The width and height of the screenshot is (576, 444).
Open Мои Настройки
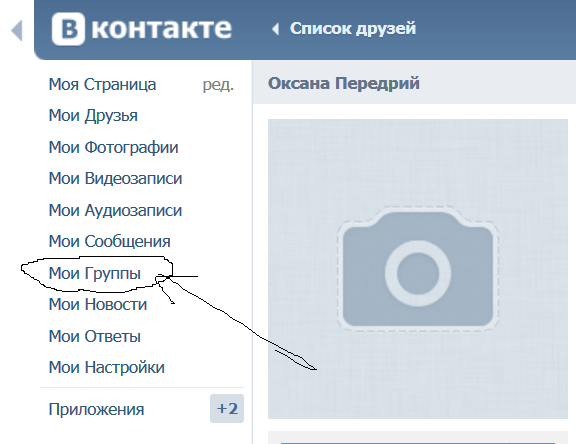coord(107,368)
